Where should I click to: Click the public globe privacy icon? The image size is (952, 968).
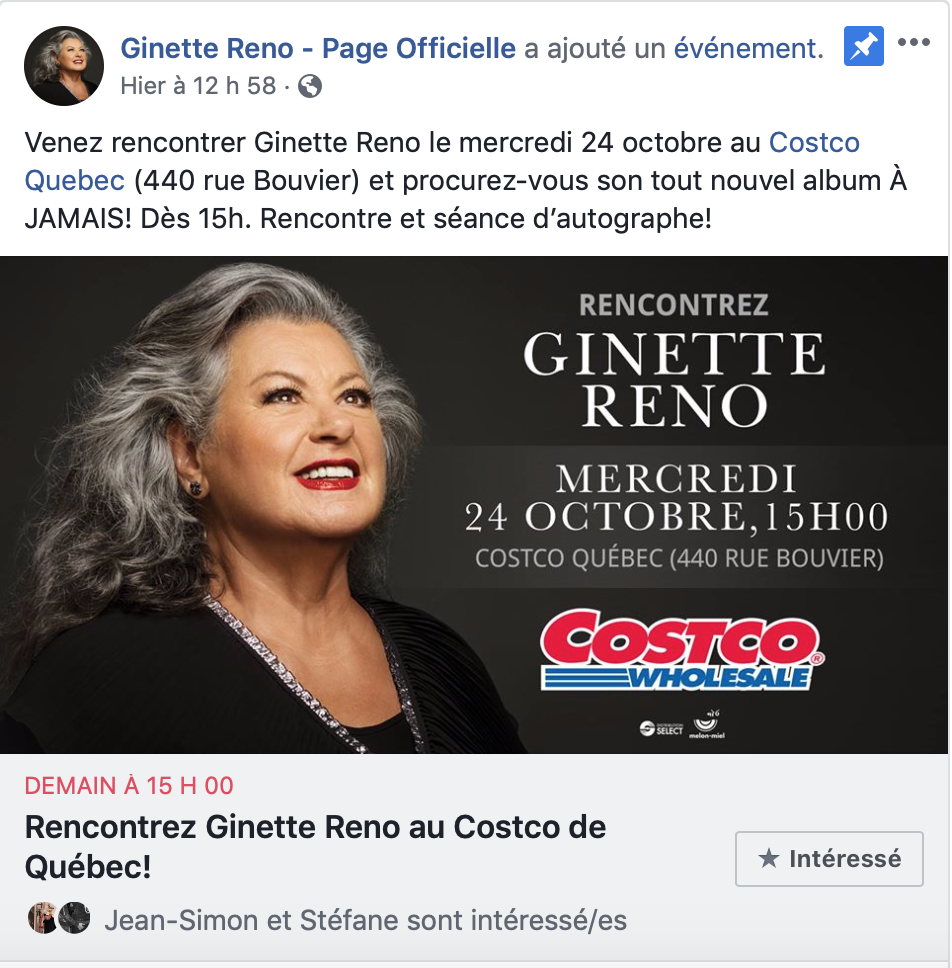[x=310, y=86]
